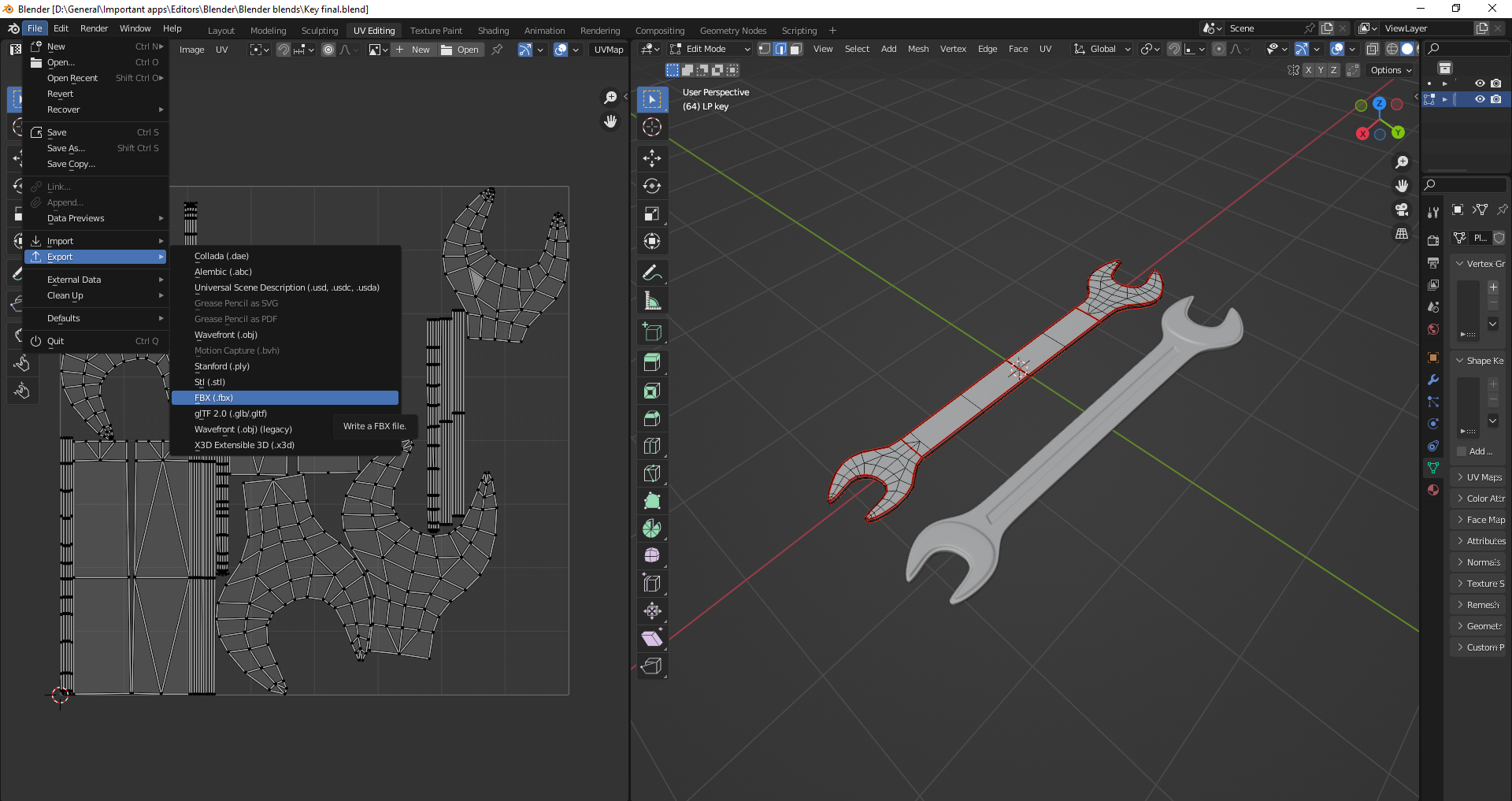This screenshot has width=1512, height=801.
Task: Click the Open image button
Action: coord(460,50)
